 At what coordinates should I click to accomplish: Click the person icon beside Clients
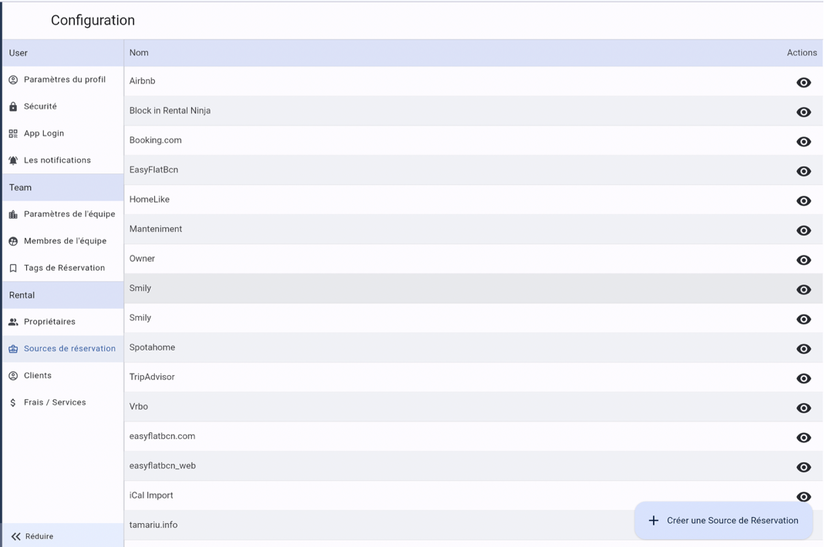[13, 376]
